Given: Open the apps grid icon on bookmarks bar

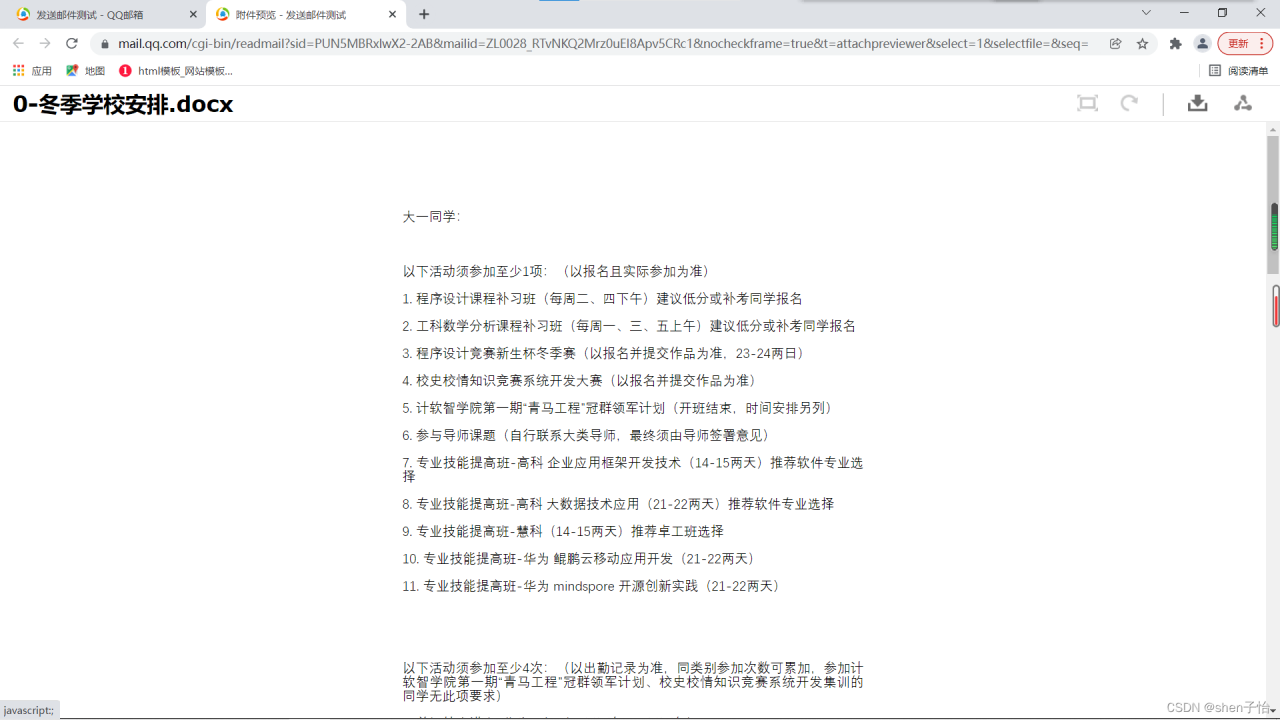Looking at the screenshot, I should coord(18,70).
